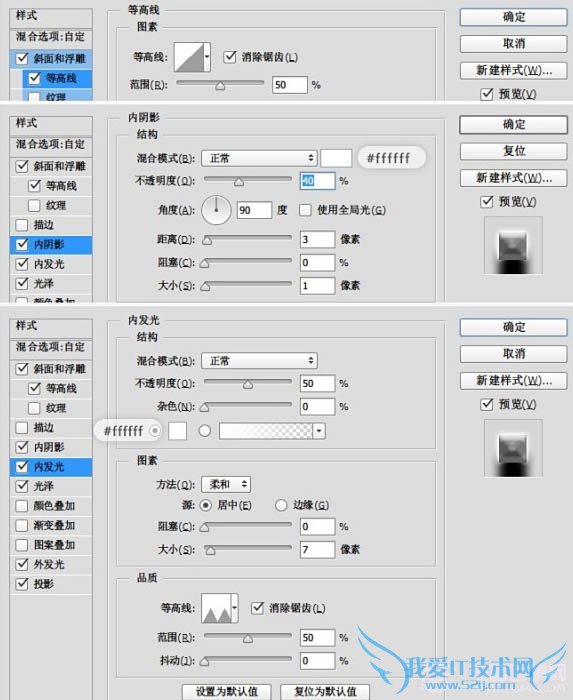Image resolution: width=573 pixels, height=700 pixels.
Task: Open 混合模式 dropdown in 内发光 dialog
Action: pyautogui.click(x=259, y=361)
